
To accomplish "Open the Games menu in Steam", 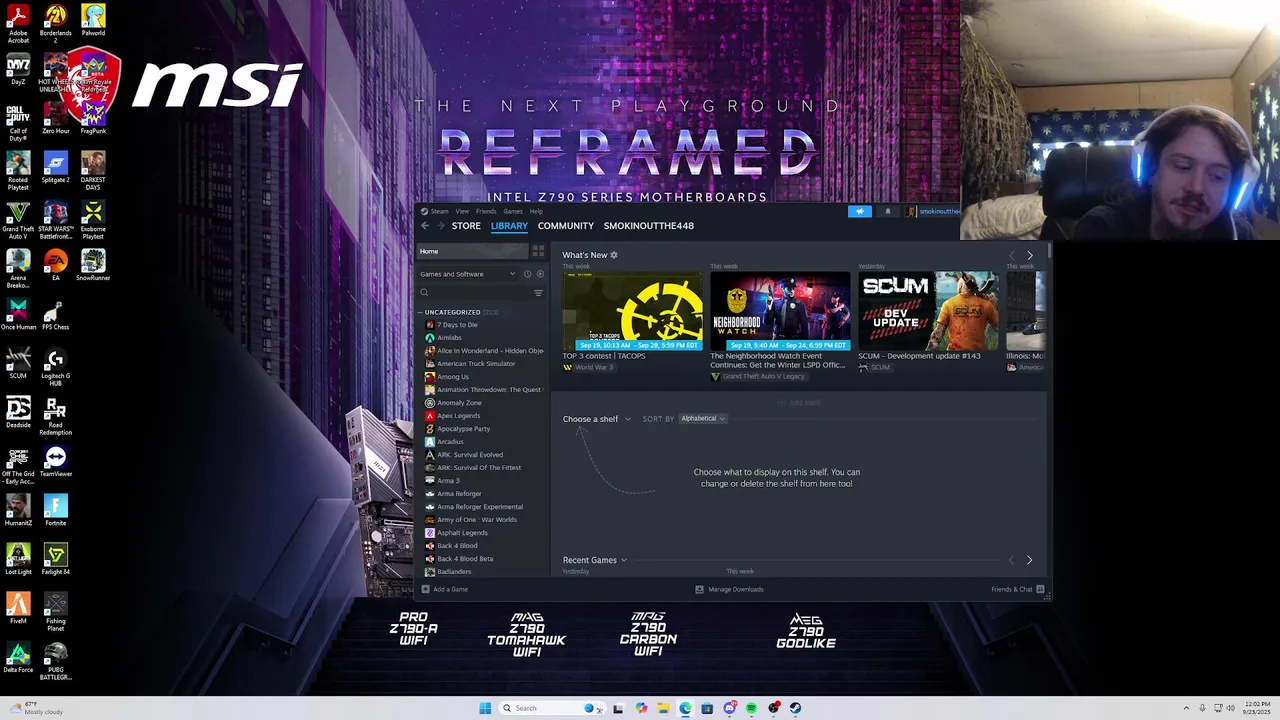I will (513, 212).
